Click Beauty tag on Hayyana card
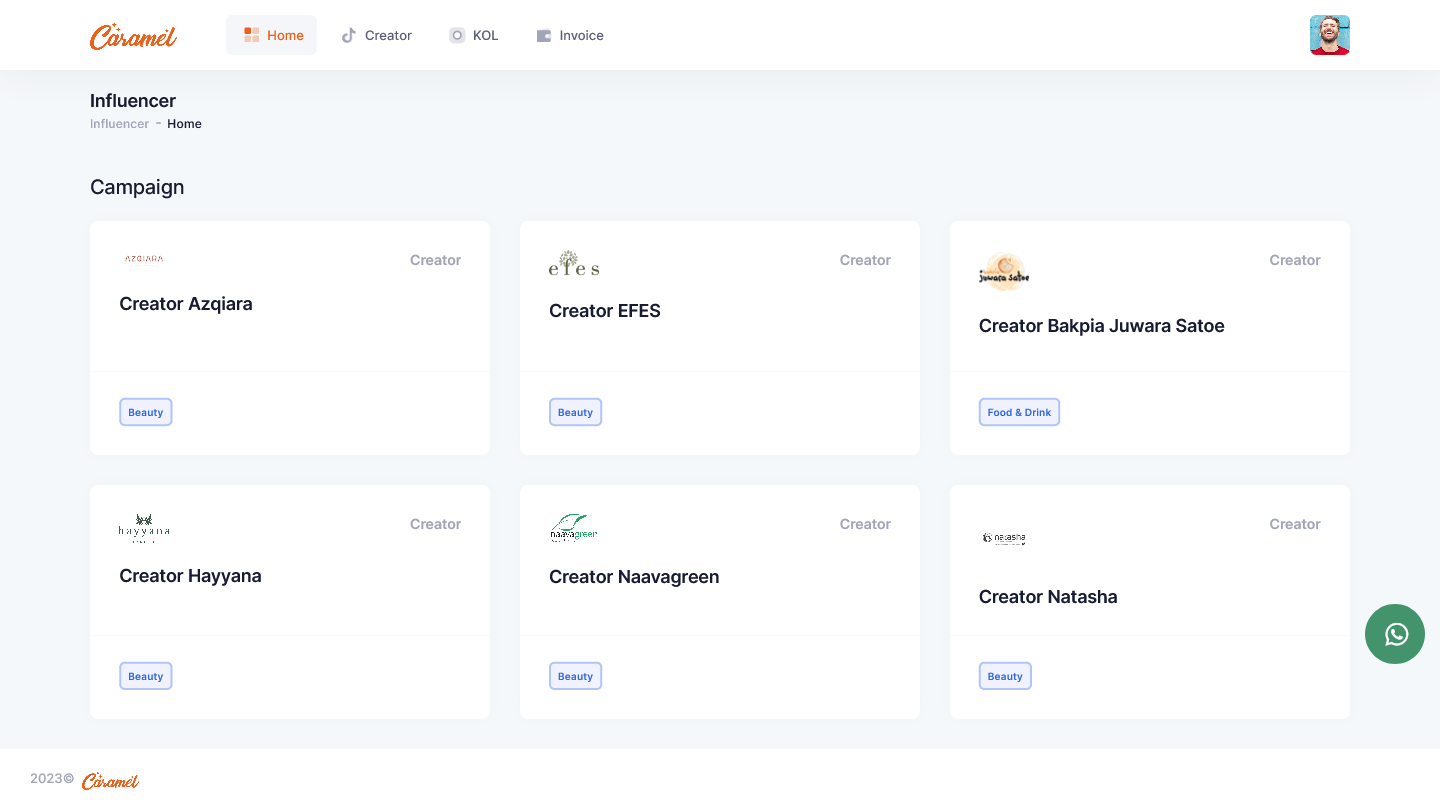This screenshot has width=1440, height=809. click(x=146, y=676)
